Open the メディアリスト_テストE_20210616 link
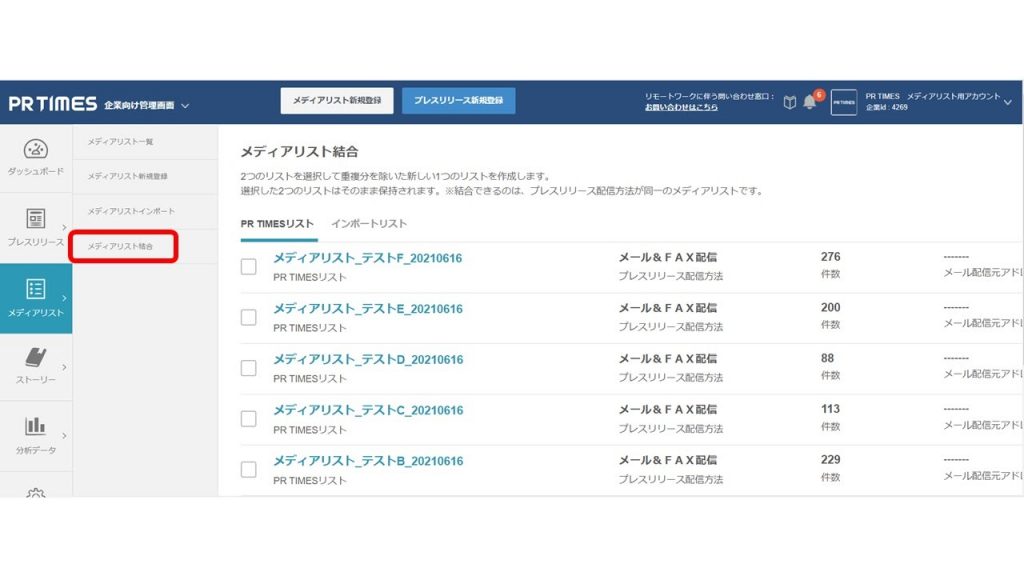The height and width of the screenshot is (576, 1024). click(x=368, y=309)
